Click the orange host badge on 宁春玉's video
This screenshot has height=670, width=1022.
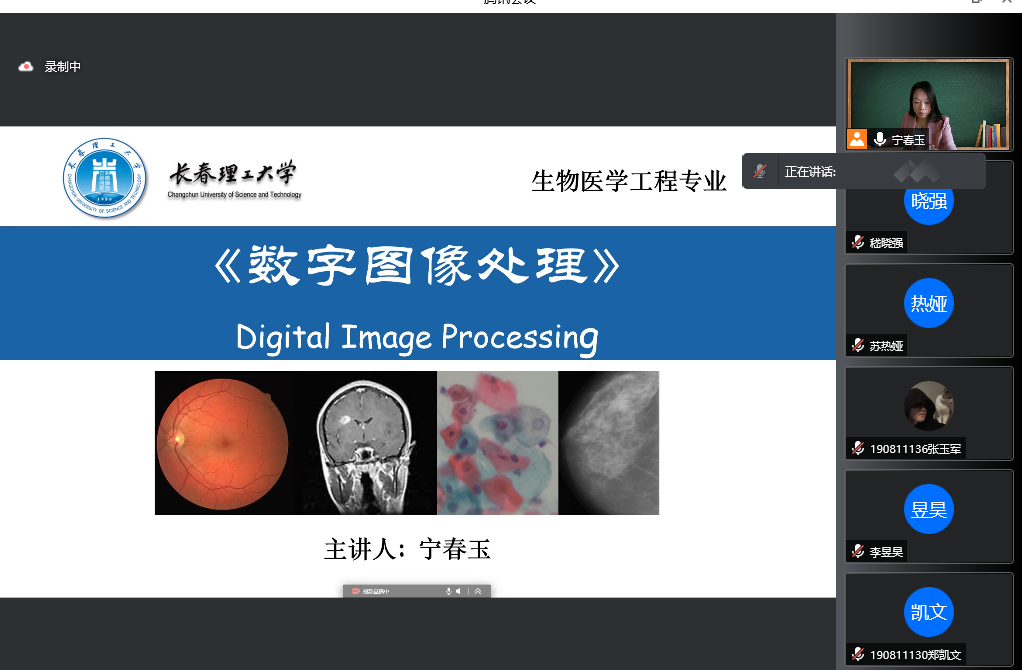click(x=857, y=139)
